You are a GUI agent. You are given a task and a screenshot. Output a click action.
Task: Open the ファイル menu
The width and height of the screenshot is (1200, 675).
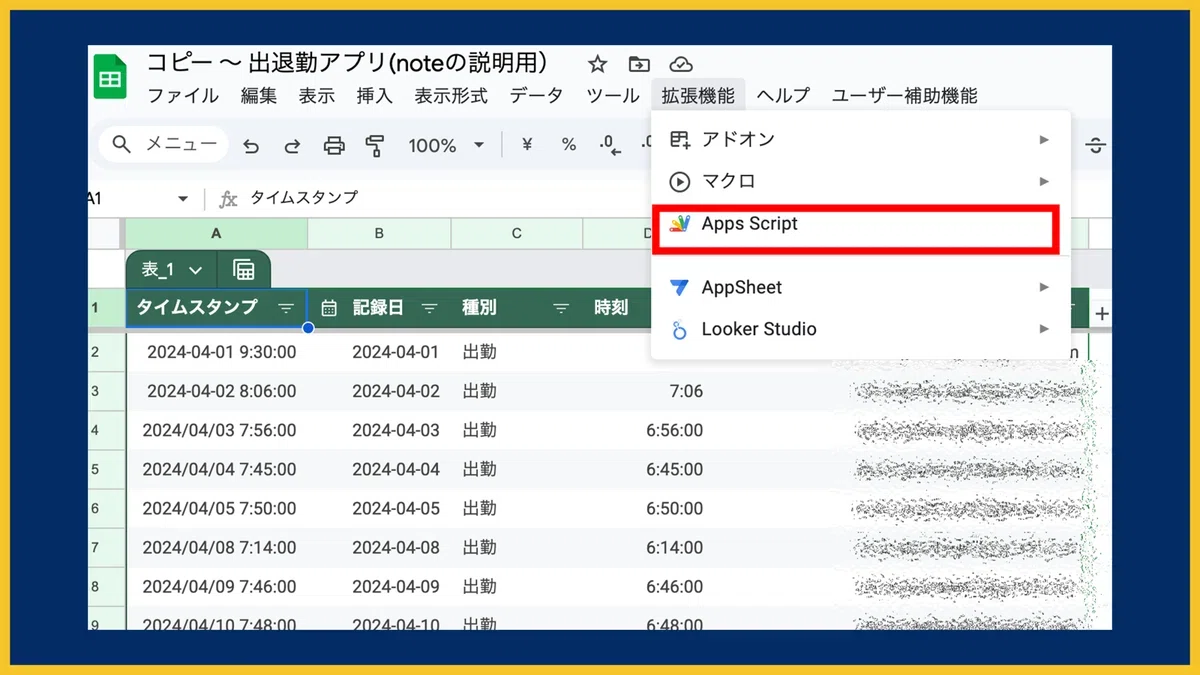183,96
